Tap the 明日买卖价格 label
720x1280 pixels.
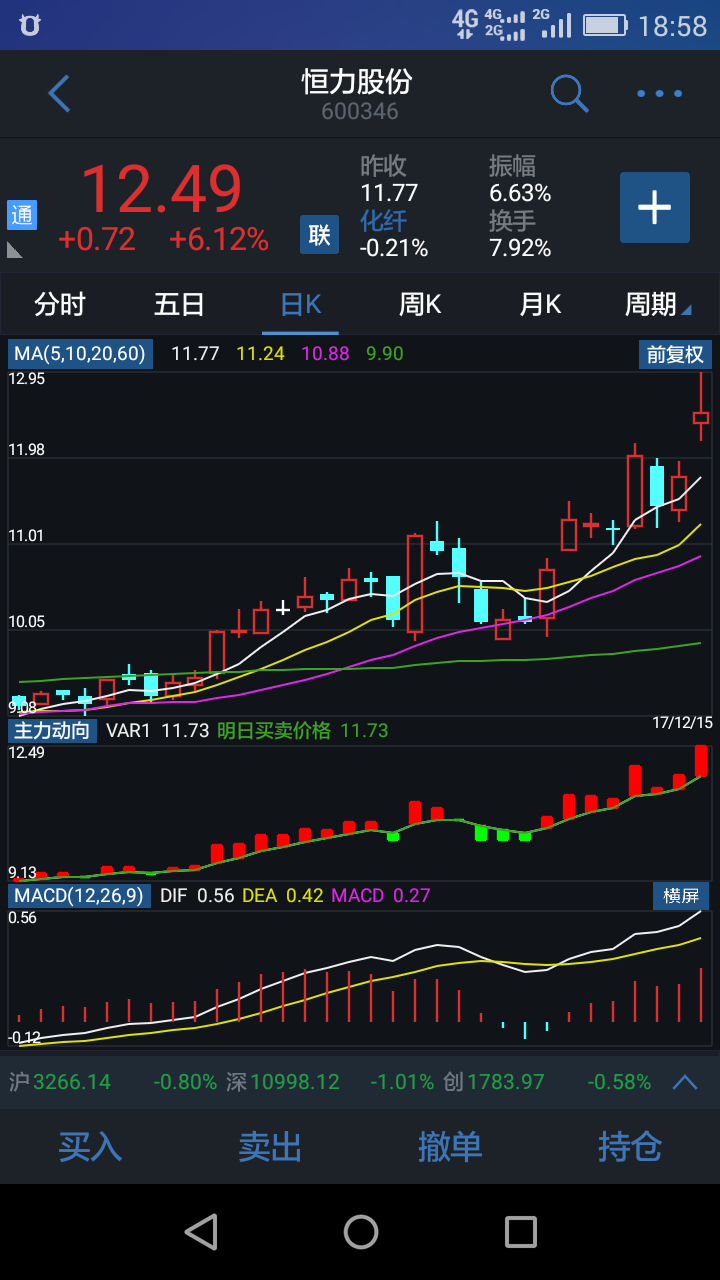pos(274,730)
